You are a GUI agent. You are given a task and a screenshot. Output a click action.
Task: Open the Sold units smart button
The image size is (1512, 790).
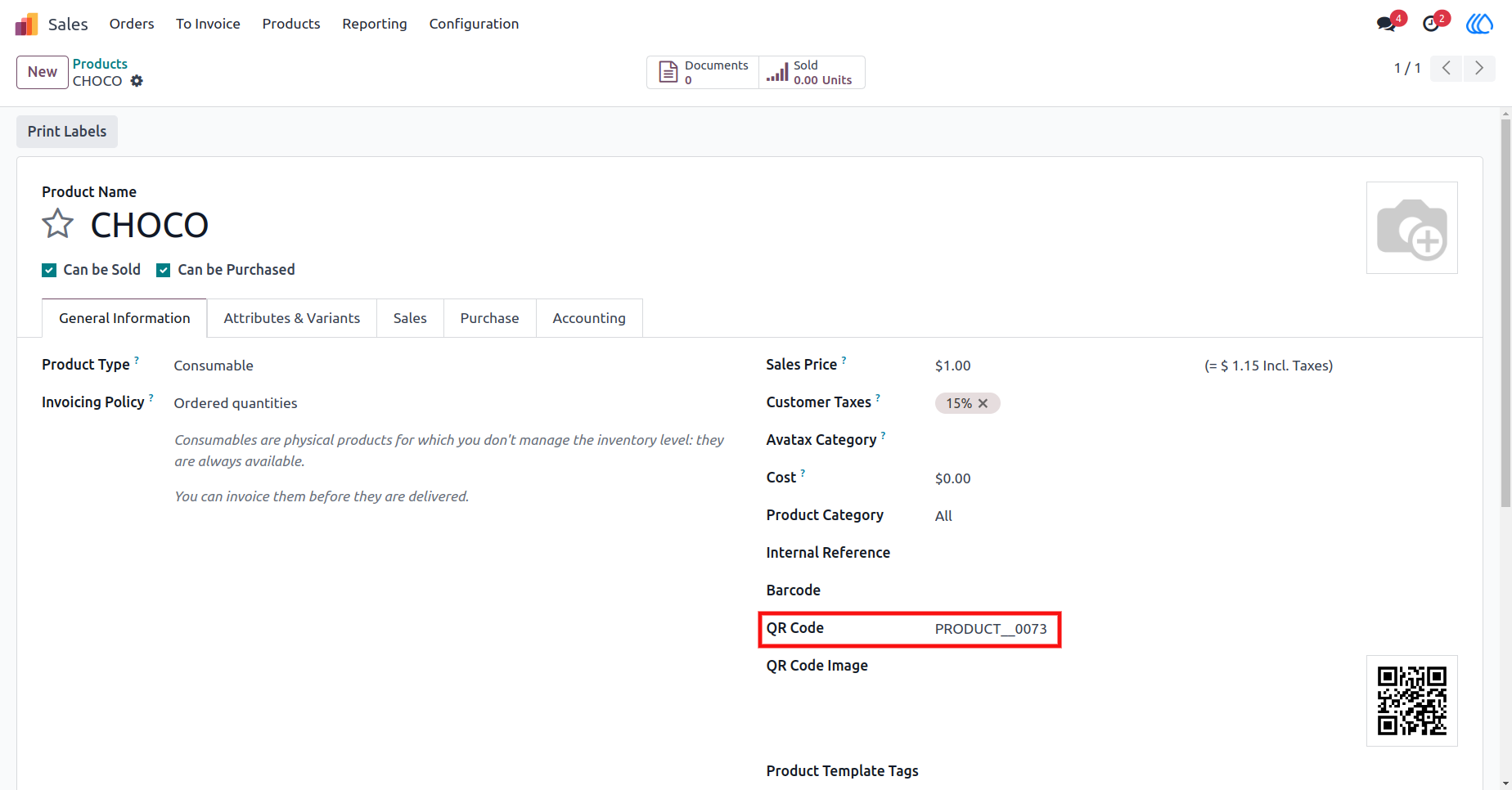pyautogui.click(x=812, y=72)
